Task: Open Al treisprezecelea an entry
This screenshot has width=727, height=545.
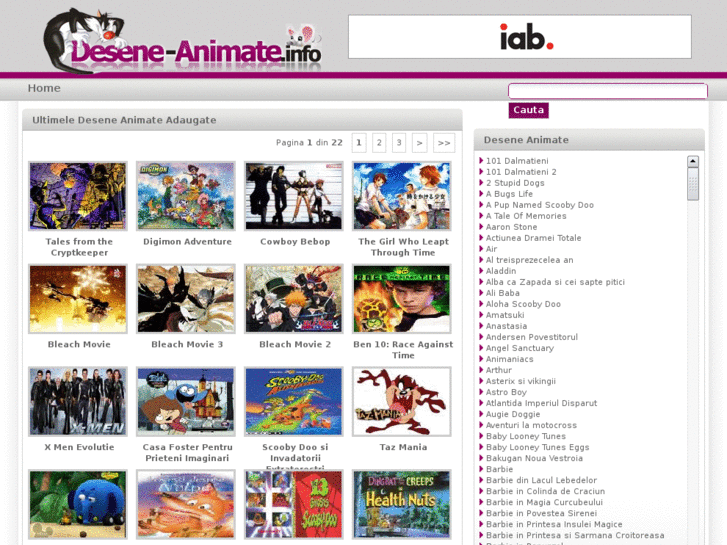Action: point(529,260)
